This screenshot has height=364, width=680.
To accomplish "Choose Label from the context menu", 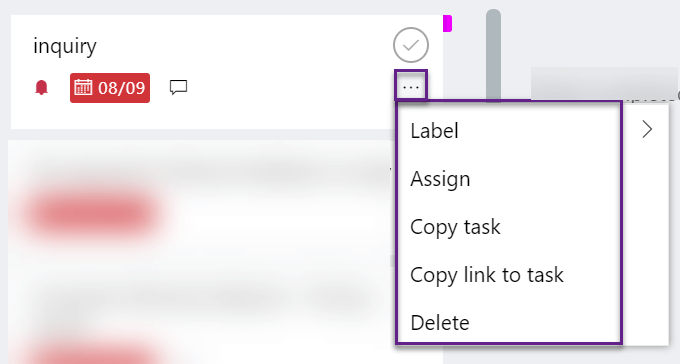I will [x=434, y=131].
